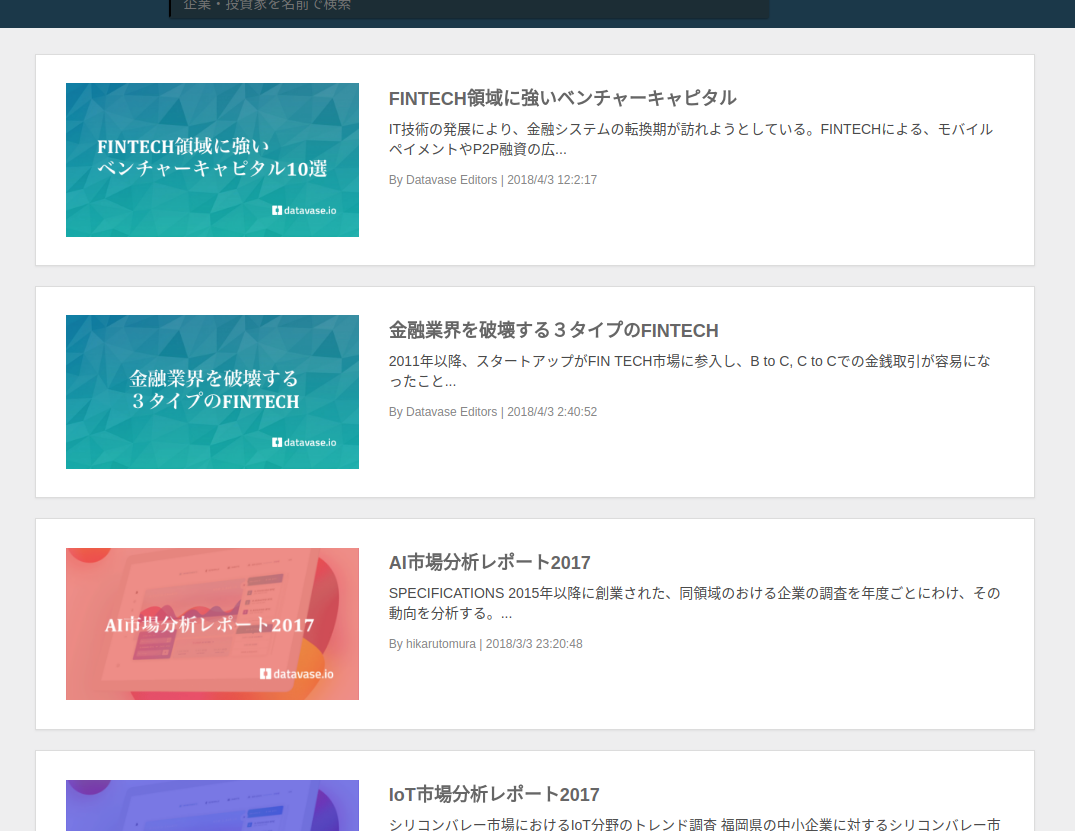Click the excerpt starting IT技術の発展により
Image resolution: width=1075 pixels, height=831 pixels.
click(690, 139)
